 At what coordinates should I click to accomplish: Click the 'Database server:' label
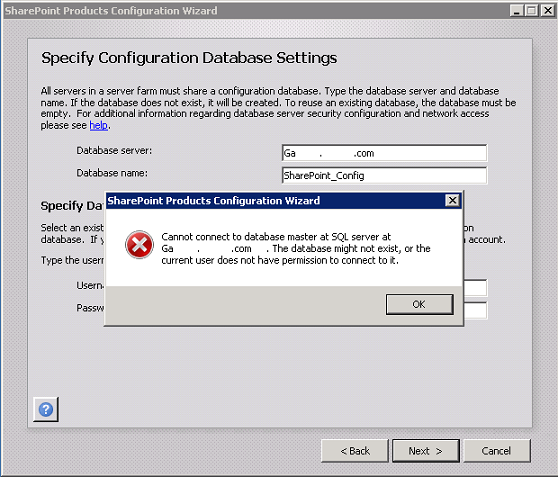pyautogui.click(x=114, y=151)
